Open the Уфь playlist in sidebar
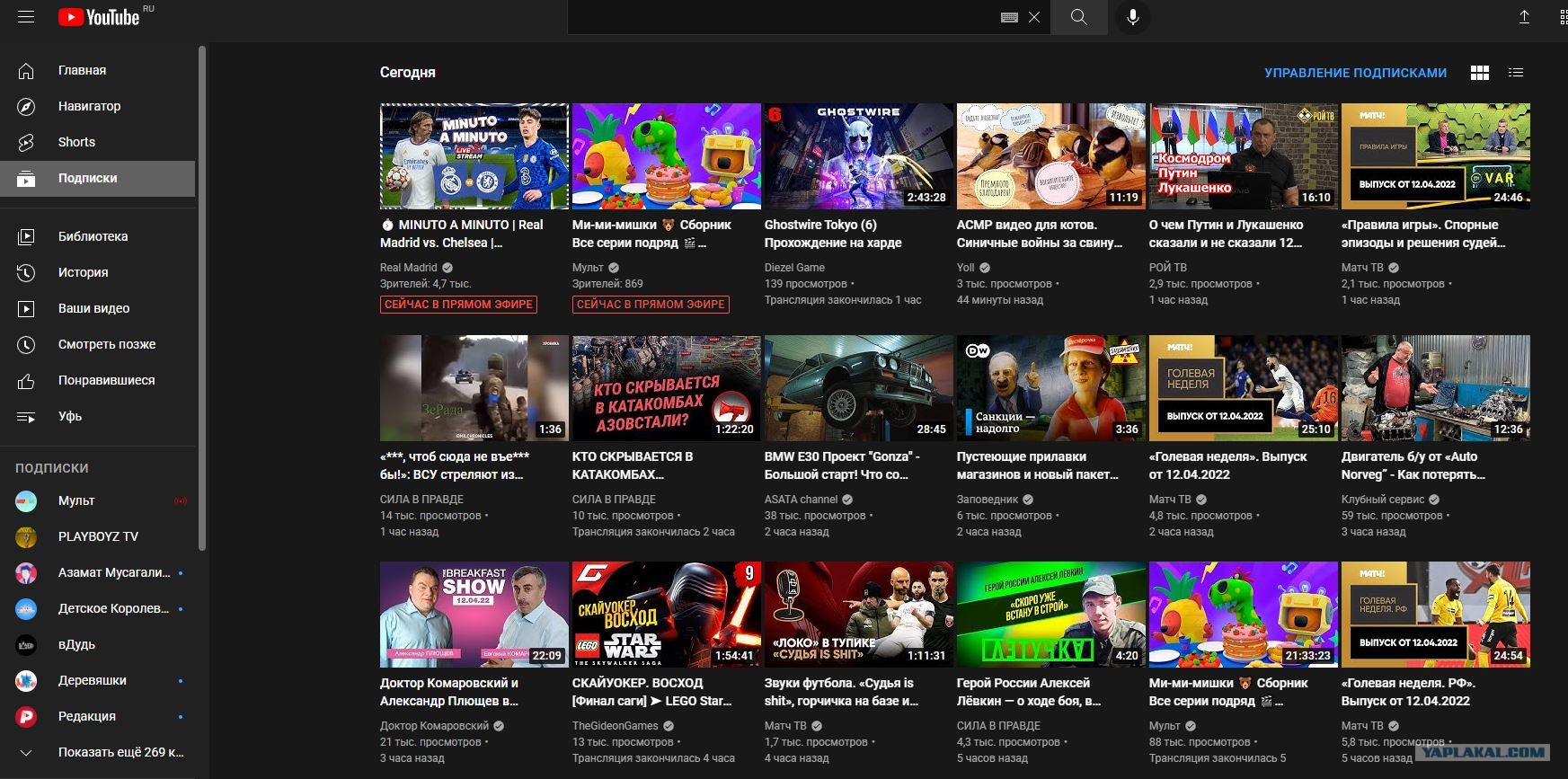The height and width of the screenshot is (779, 1568). click(x=97, y=416)
